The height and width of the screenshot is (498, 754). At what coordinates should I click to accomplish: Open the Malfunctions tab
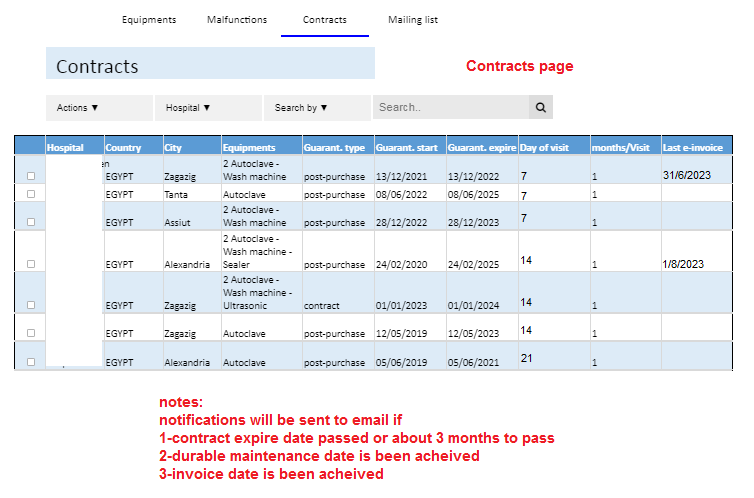tap(236, 20)
